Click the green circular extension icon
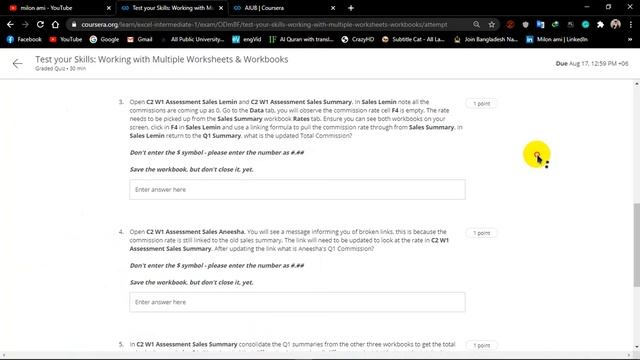This screenshot has height=360, width=640. pos(585,24)
